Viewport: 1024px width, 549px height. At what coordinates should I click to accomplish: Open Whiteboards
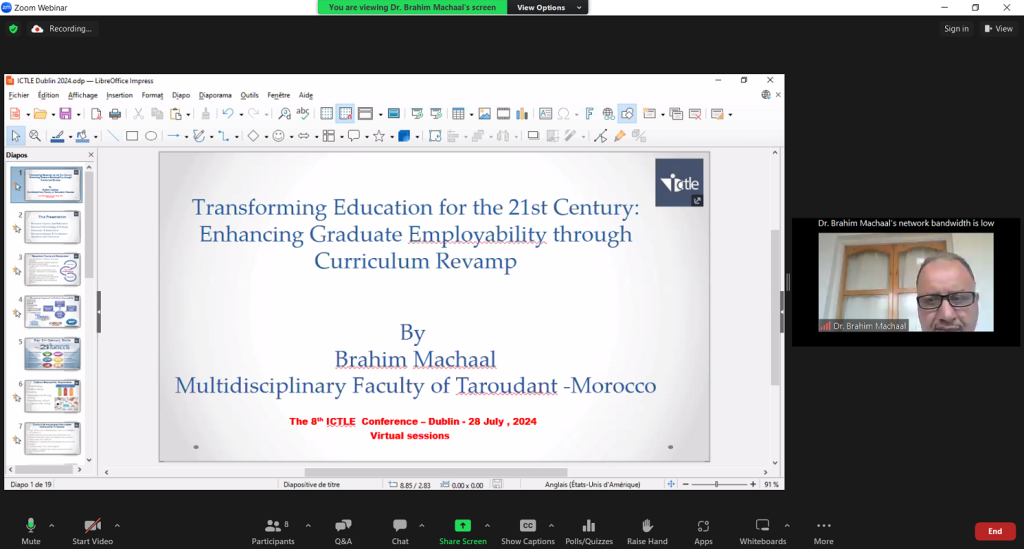(x=762, y=530)
